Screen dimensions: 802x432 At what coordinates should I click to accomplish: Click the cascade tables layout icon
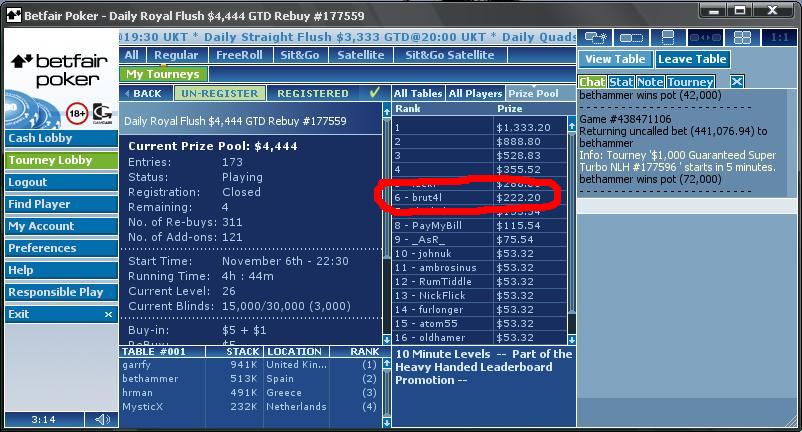pyautogui.click(x=595, y=38)
